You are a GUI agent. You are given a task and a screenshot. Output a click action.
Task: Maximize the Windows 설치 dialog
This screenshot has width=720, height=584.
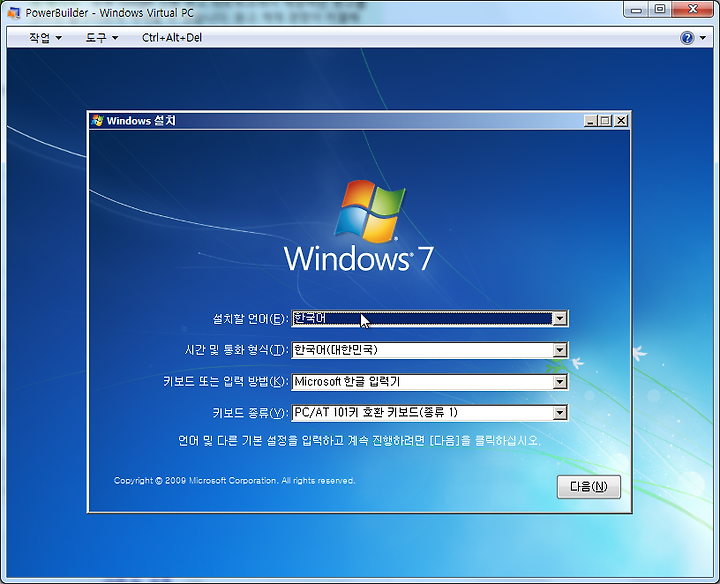605,121
